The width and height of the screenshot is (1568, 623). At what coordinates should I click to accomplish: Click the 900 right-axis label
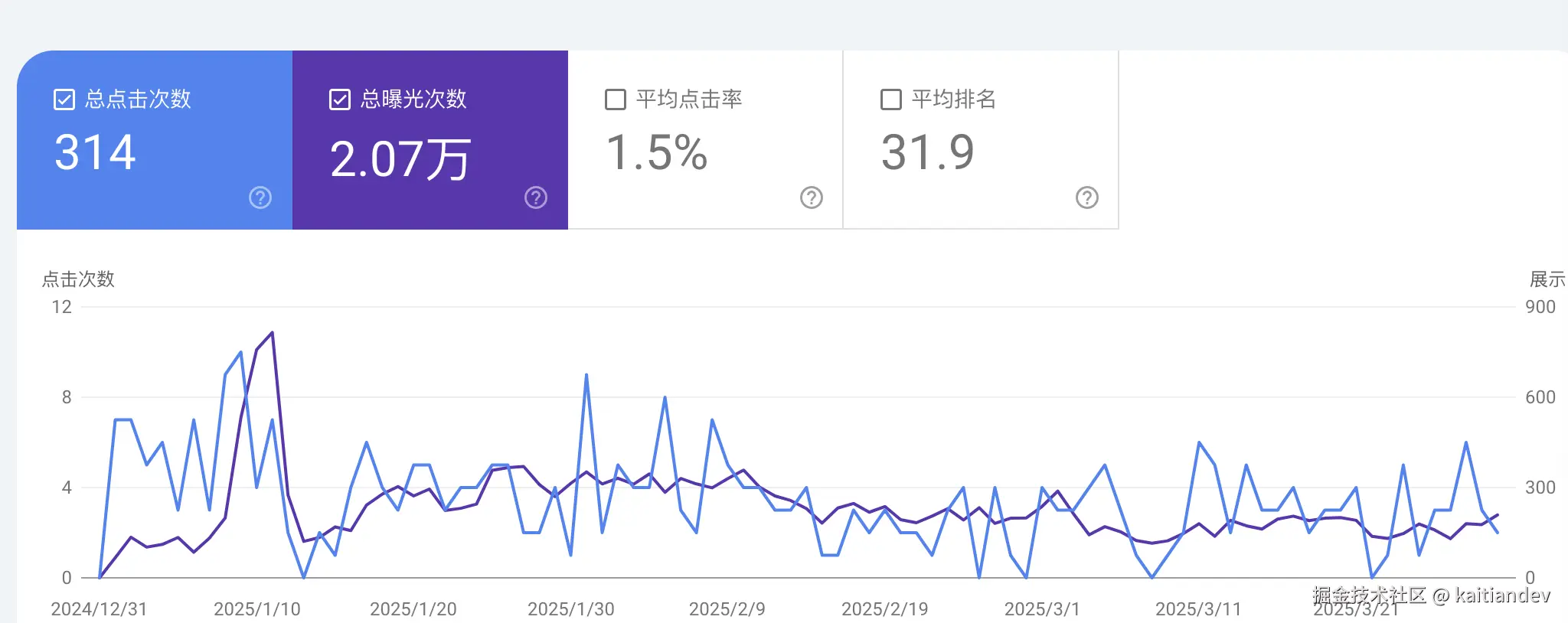[1540, 307]
